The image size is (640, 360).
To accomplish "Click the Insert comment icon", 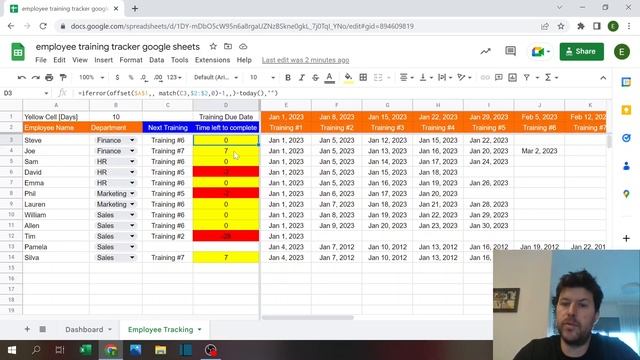I will 498,78.
